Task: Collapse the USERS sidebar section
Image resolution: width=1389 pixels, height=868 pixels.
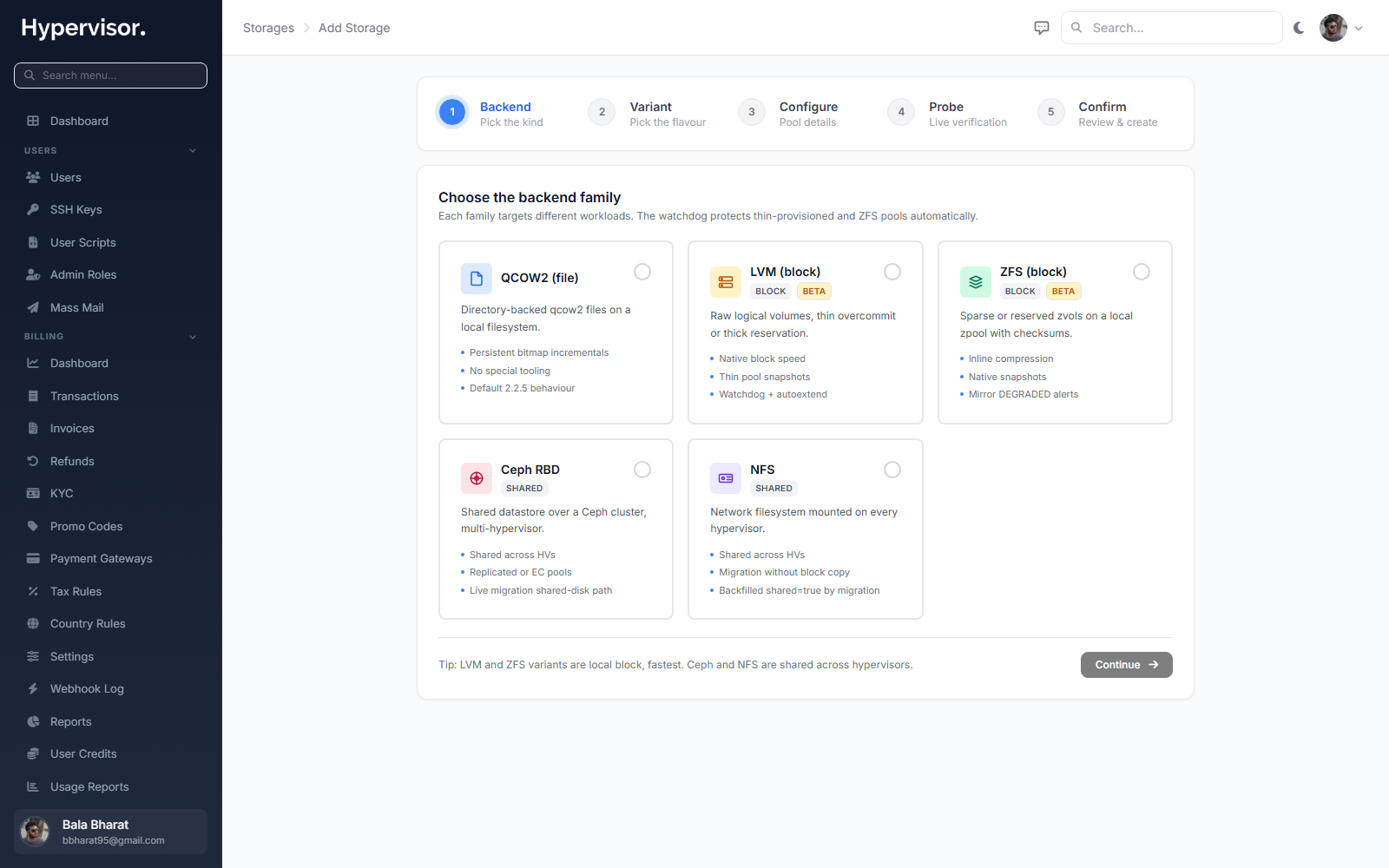Action: (193, 150)
